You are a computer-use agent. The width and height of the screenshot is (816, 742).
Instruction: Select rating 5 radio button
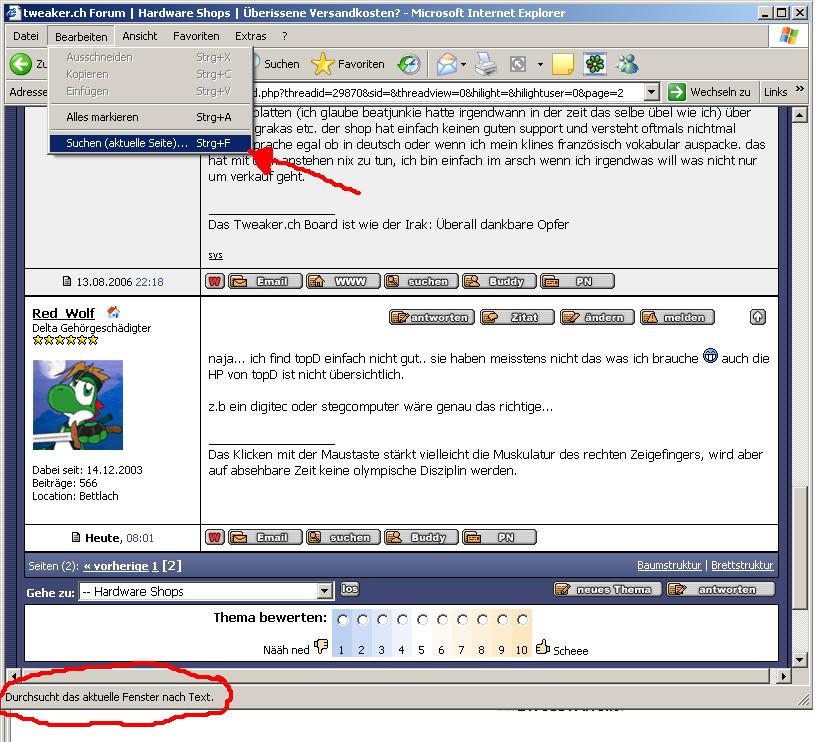coord(422,620)
